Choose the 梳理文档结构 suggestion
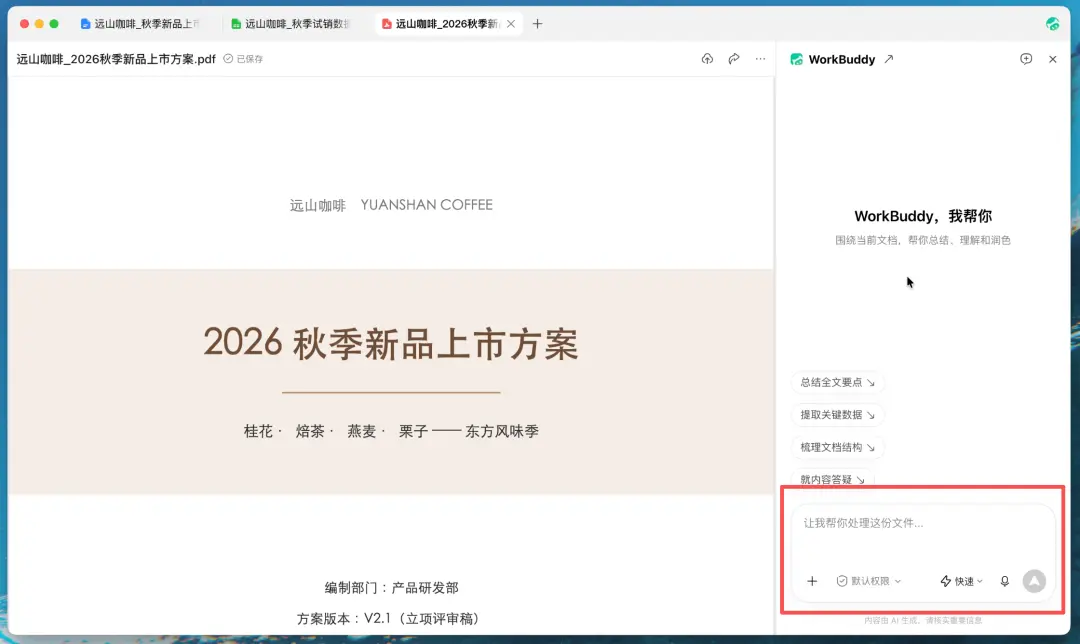1080x644 pixels. (838, 447)
